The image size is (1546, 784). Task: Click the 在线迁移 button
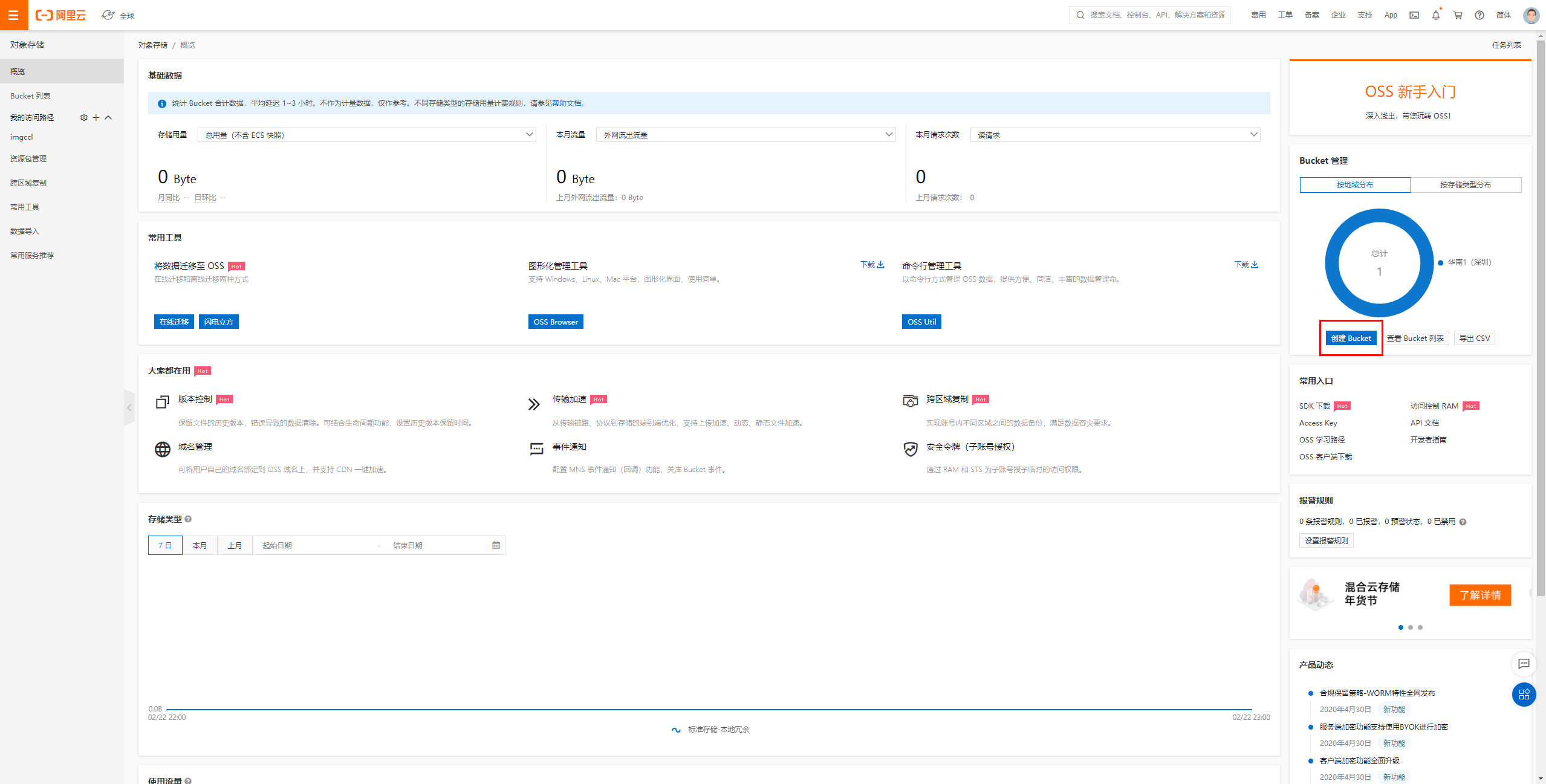click(174, 322)
